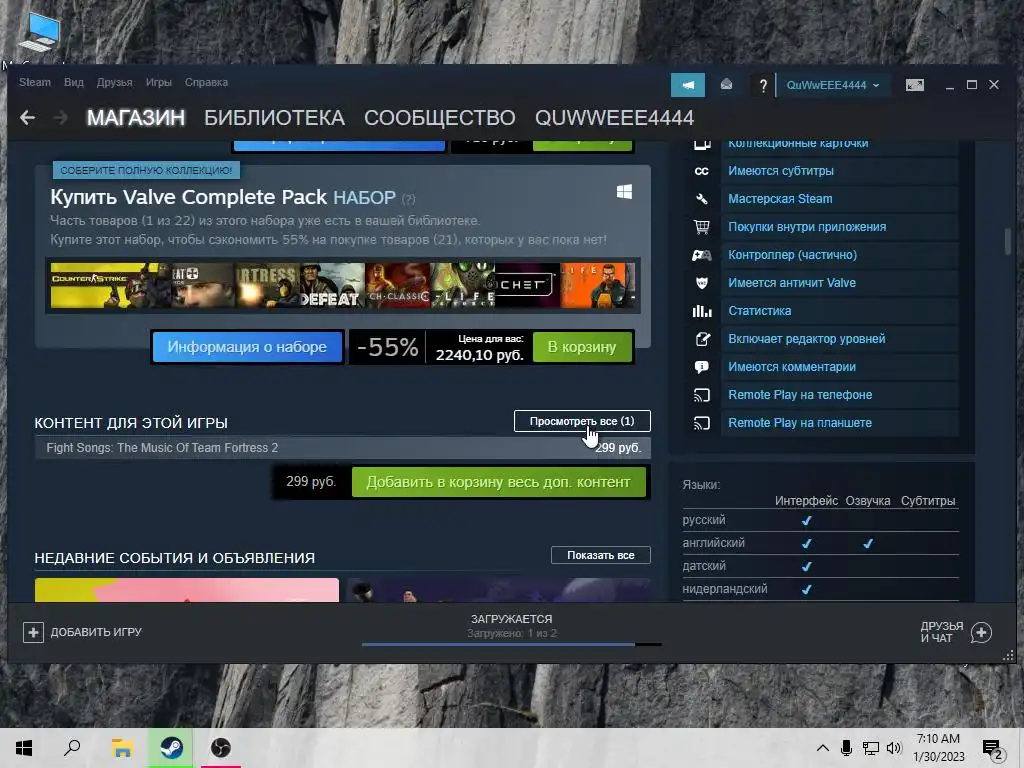Click the Remote Play on tablet icon
Image resolution: width=1024 pixels, height=768 pixels.
point(701,423)
